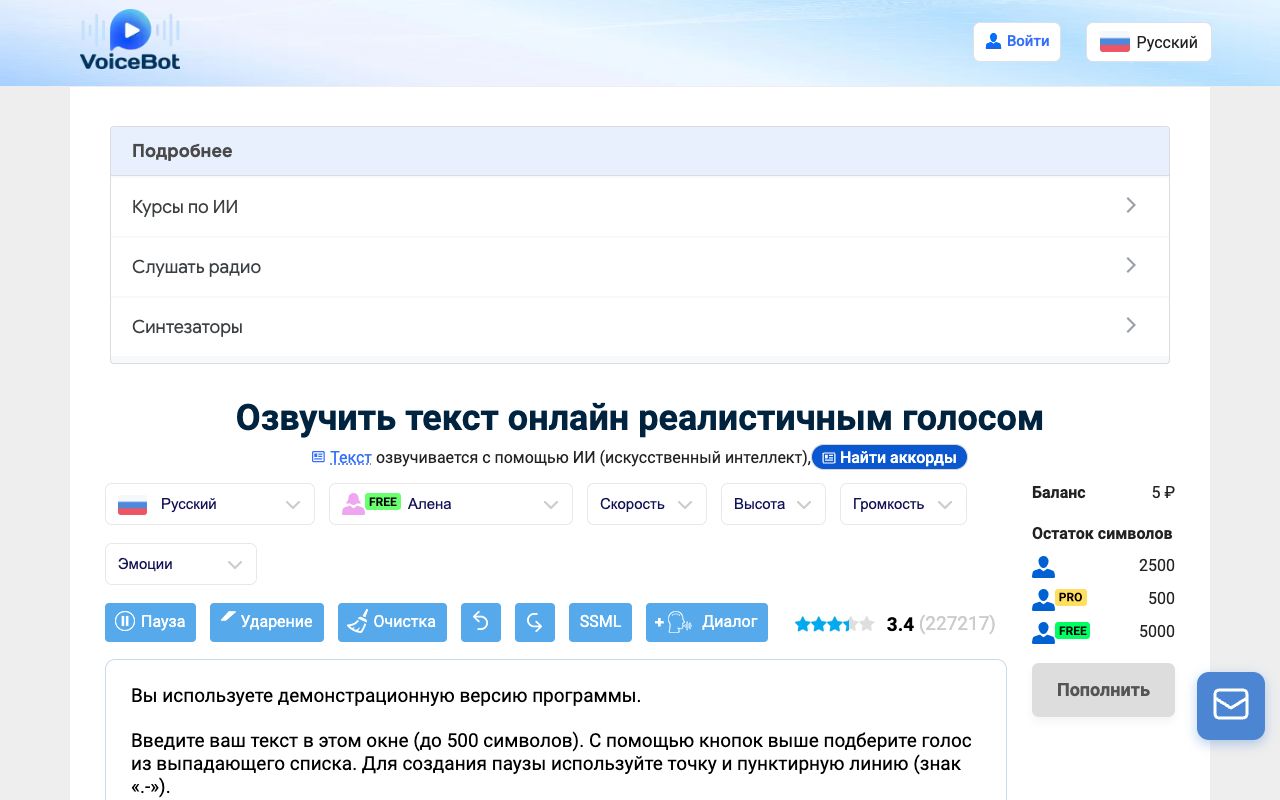
Task: Click the (227217) votes count
Action: click(x=957, y=624)
